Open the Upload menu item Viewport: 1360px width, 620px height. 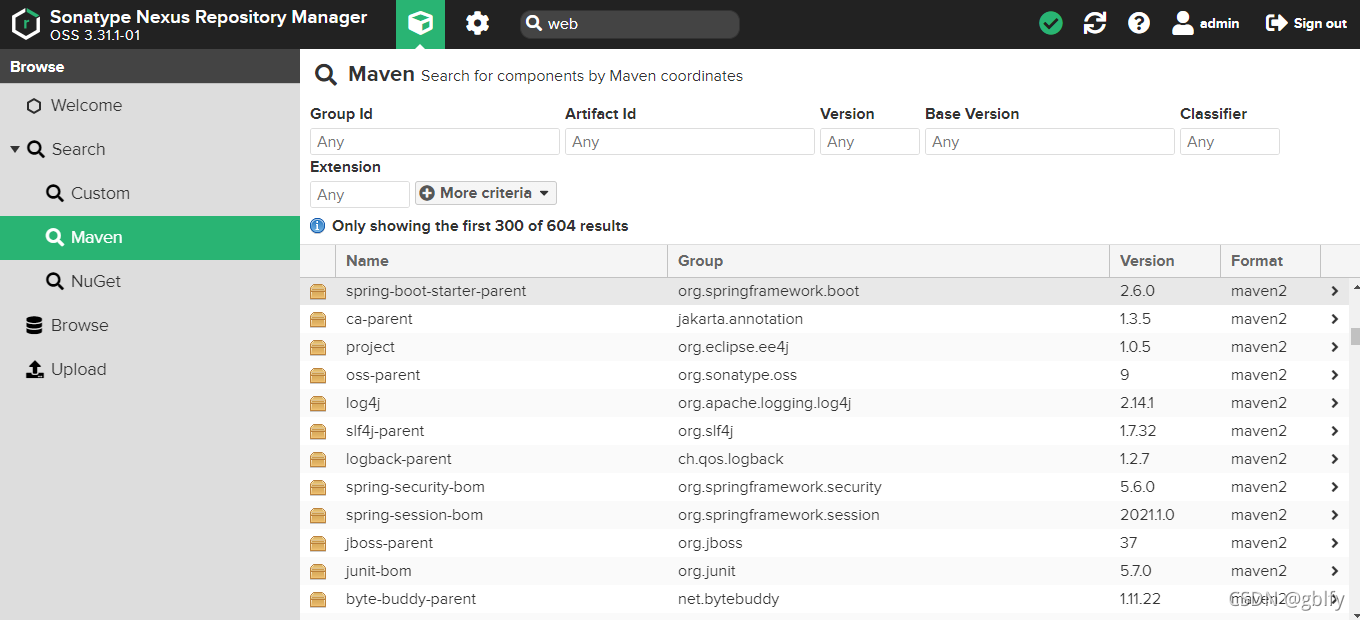click(x=78, y=369)
